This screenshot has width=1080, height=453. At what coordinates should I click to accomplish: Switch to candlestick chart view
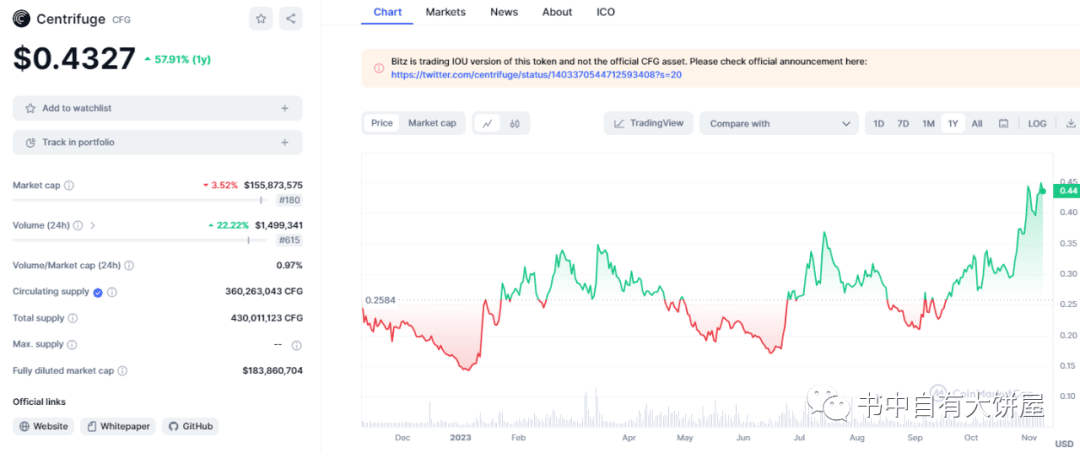point(515,124)
